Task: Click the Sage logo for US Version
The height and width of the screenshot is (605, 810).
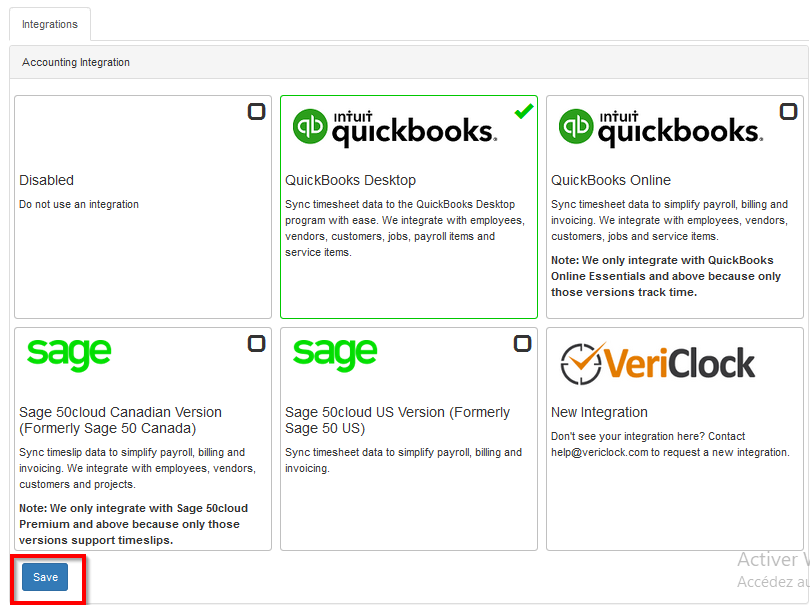Action: click(335, 354)
